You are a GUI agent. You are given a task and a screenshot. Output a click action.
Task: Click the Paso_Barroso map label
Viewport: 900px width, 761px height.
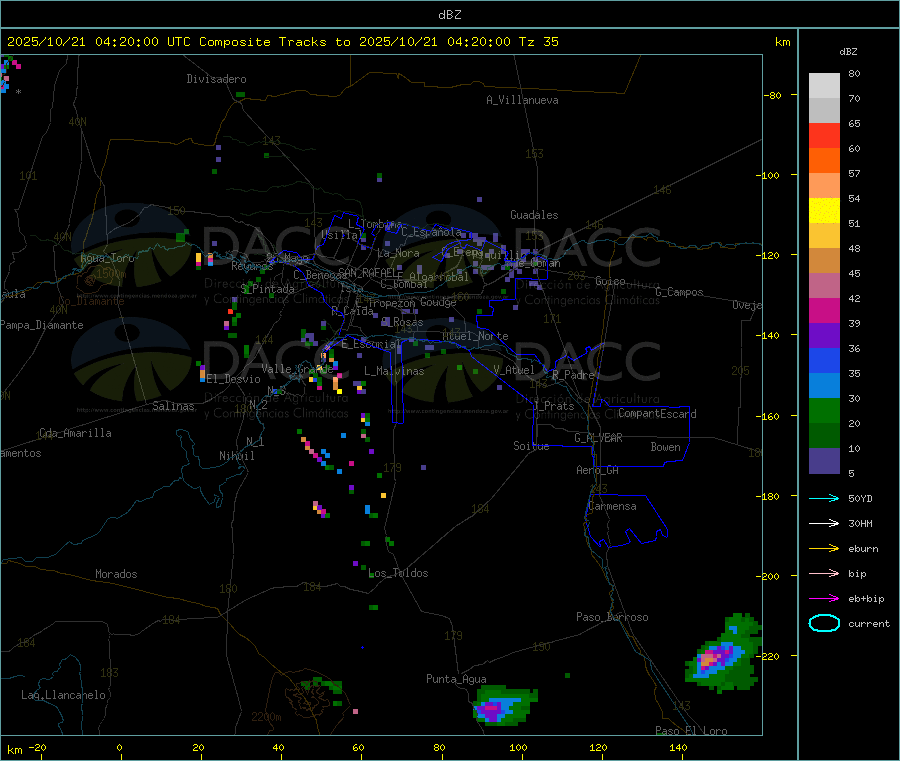tap(612, 617)
